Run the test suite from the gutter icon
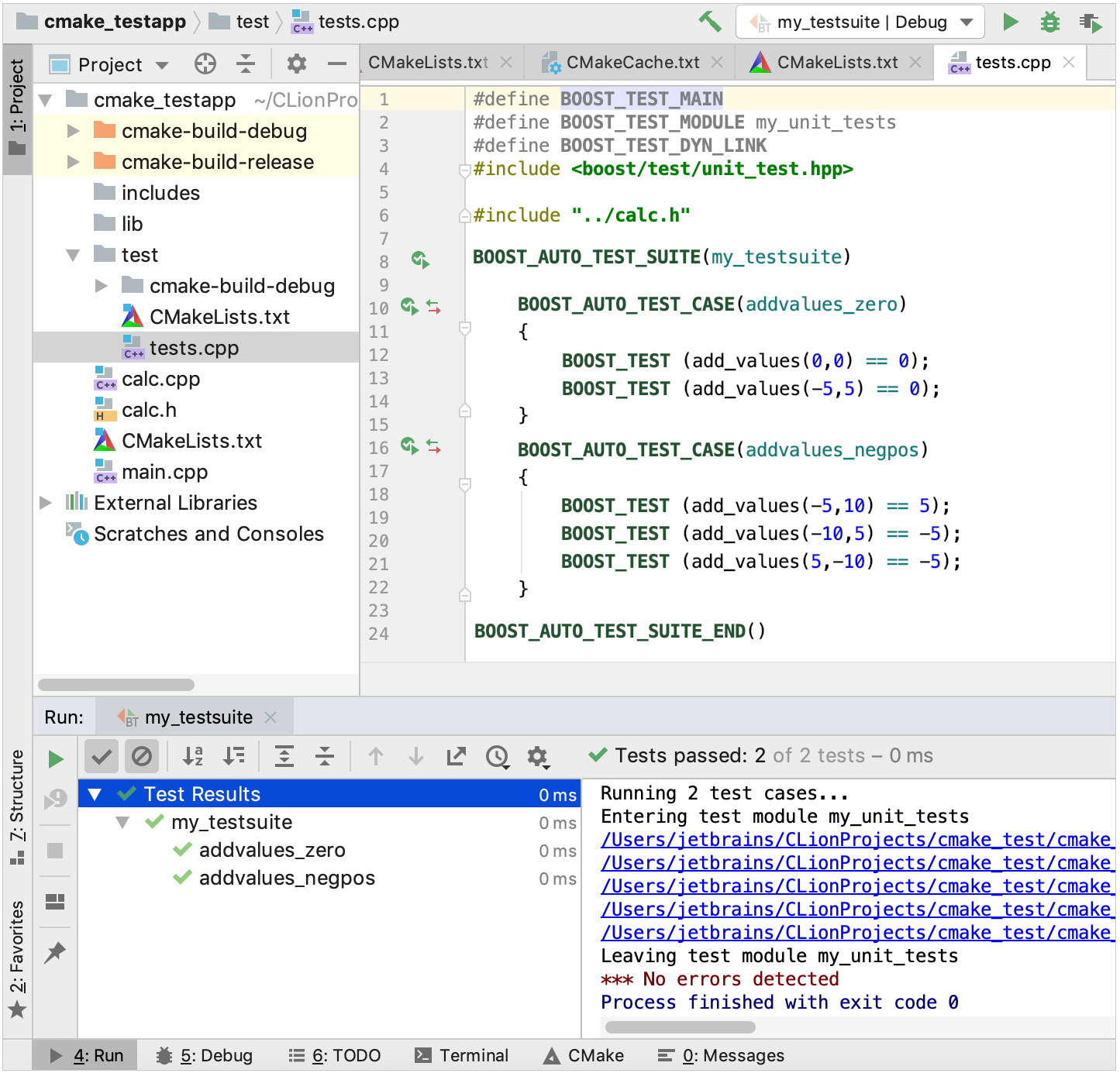1120x1073 pixels. pos(421,261)
